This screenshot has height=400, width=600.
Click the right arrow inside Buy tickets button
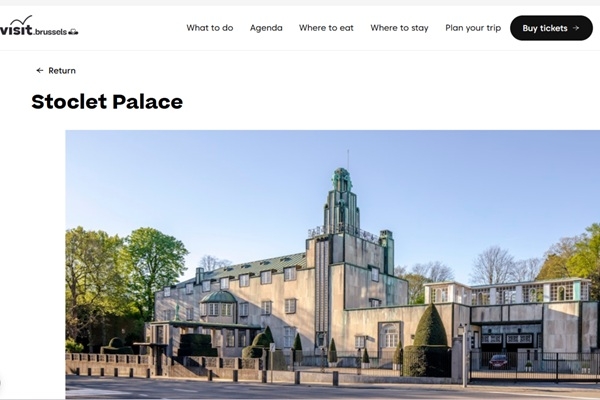coord(576,28)
